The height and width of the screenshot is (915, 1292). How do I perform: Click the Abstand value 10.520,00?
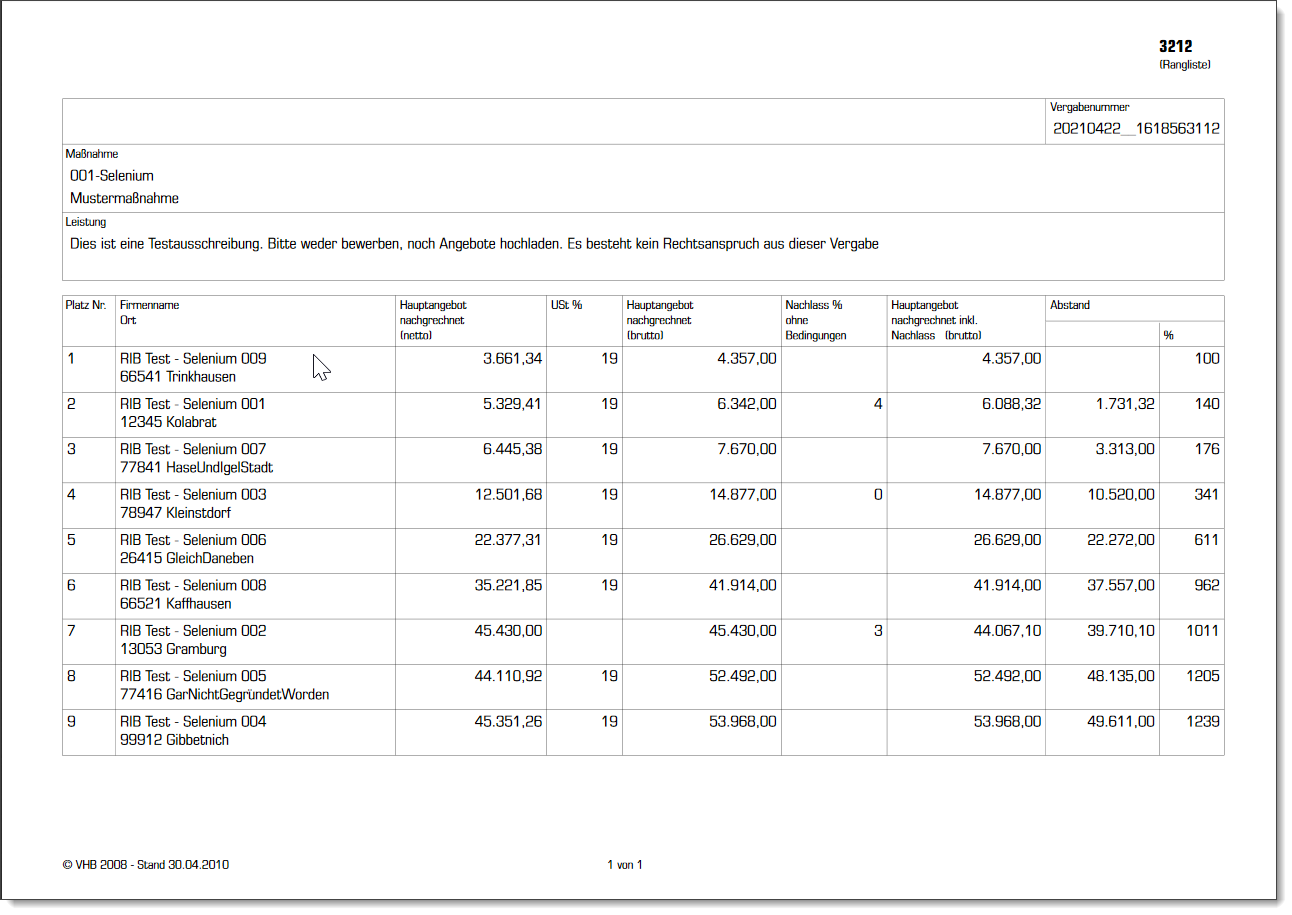click(1120, 495)
